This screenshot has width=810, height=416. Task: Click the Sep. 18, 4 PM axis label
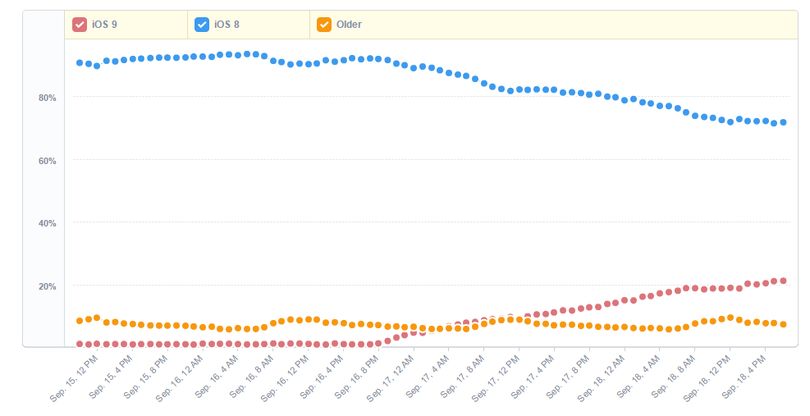(742, 377)
